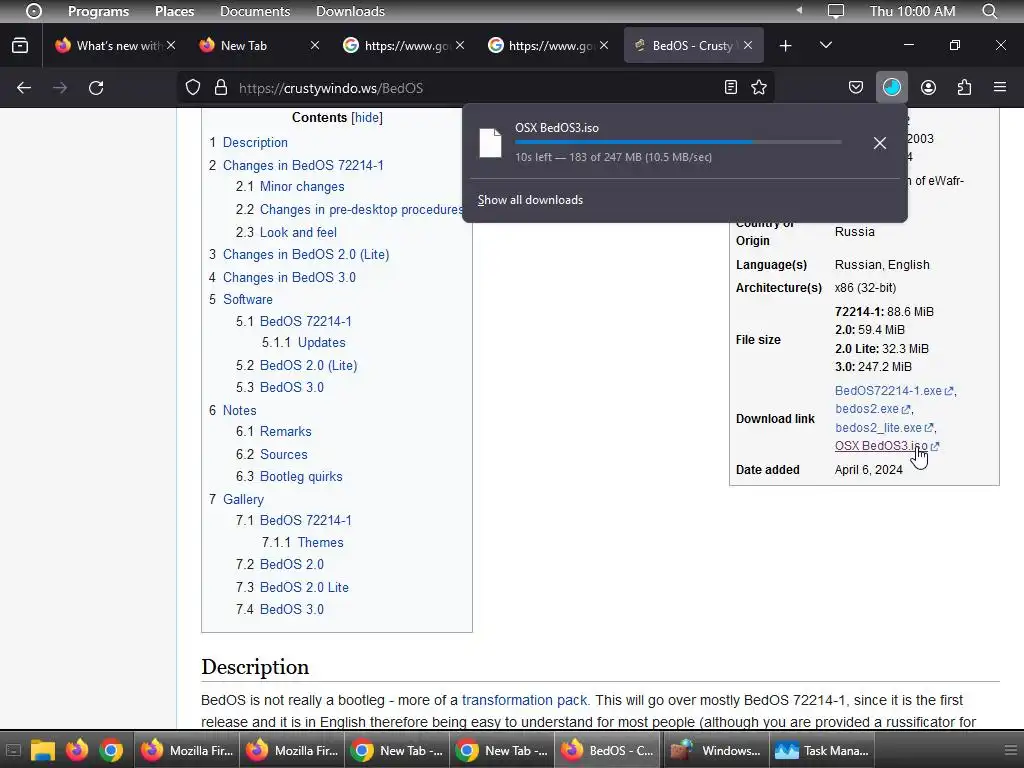The width and height of the screenshot is (1024, 768).
Task: Open the taskbar window-list menu icon at right end
Action: [1011, 750]
